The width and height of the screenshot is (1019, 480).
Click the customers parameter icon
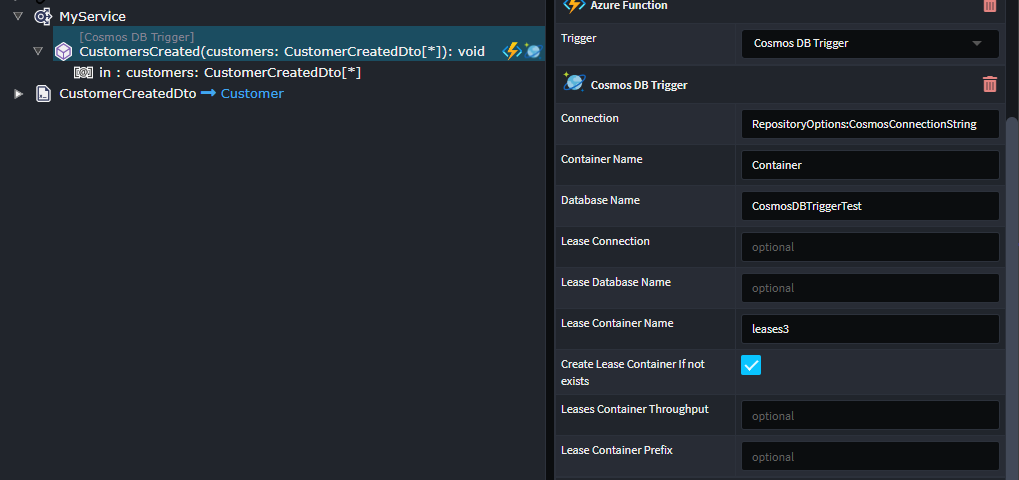pyautogui.click(x=83, y=73)
